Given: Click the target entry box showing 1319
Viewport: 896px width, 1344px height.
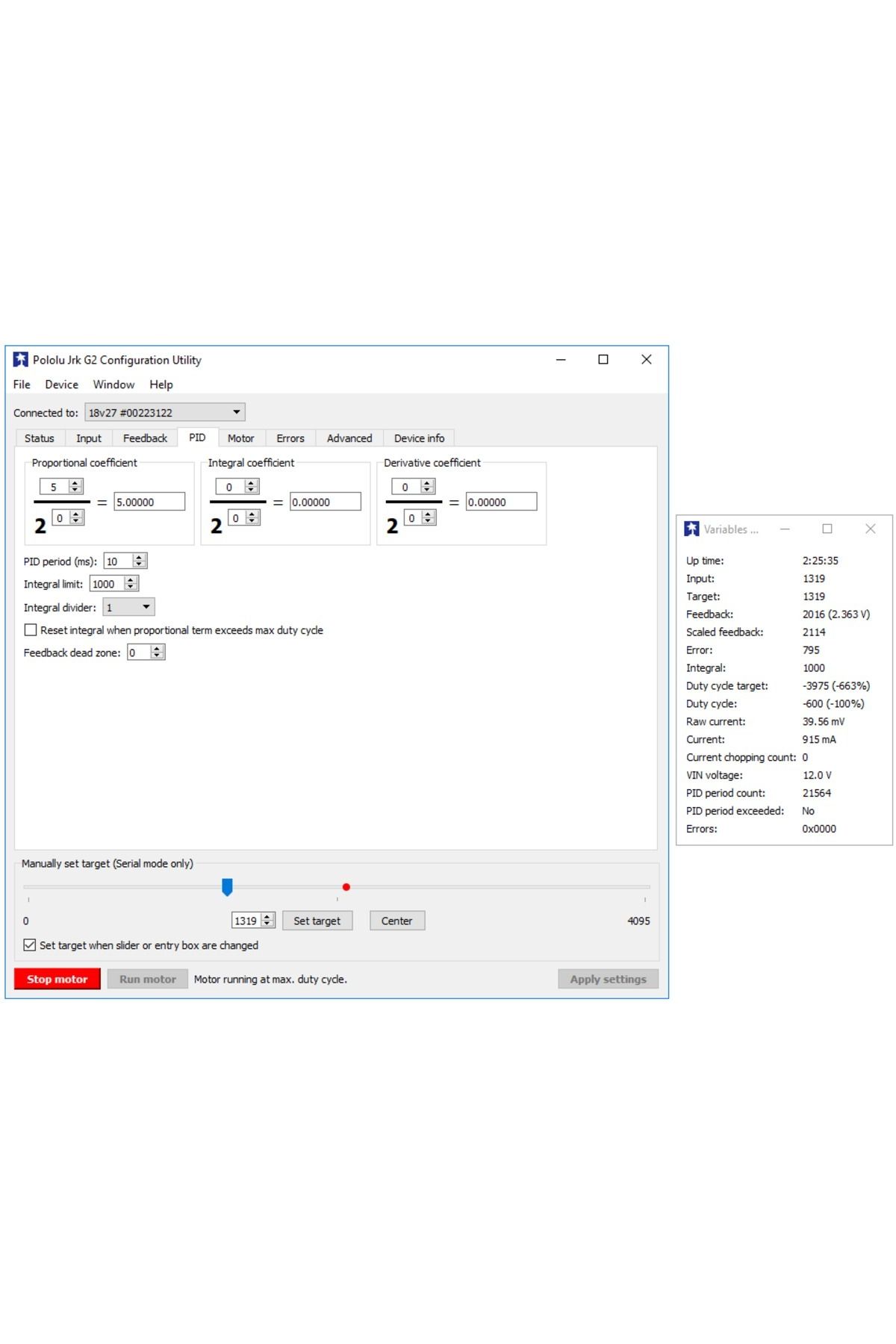Looking at the screenshot, I should [254, 921].
